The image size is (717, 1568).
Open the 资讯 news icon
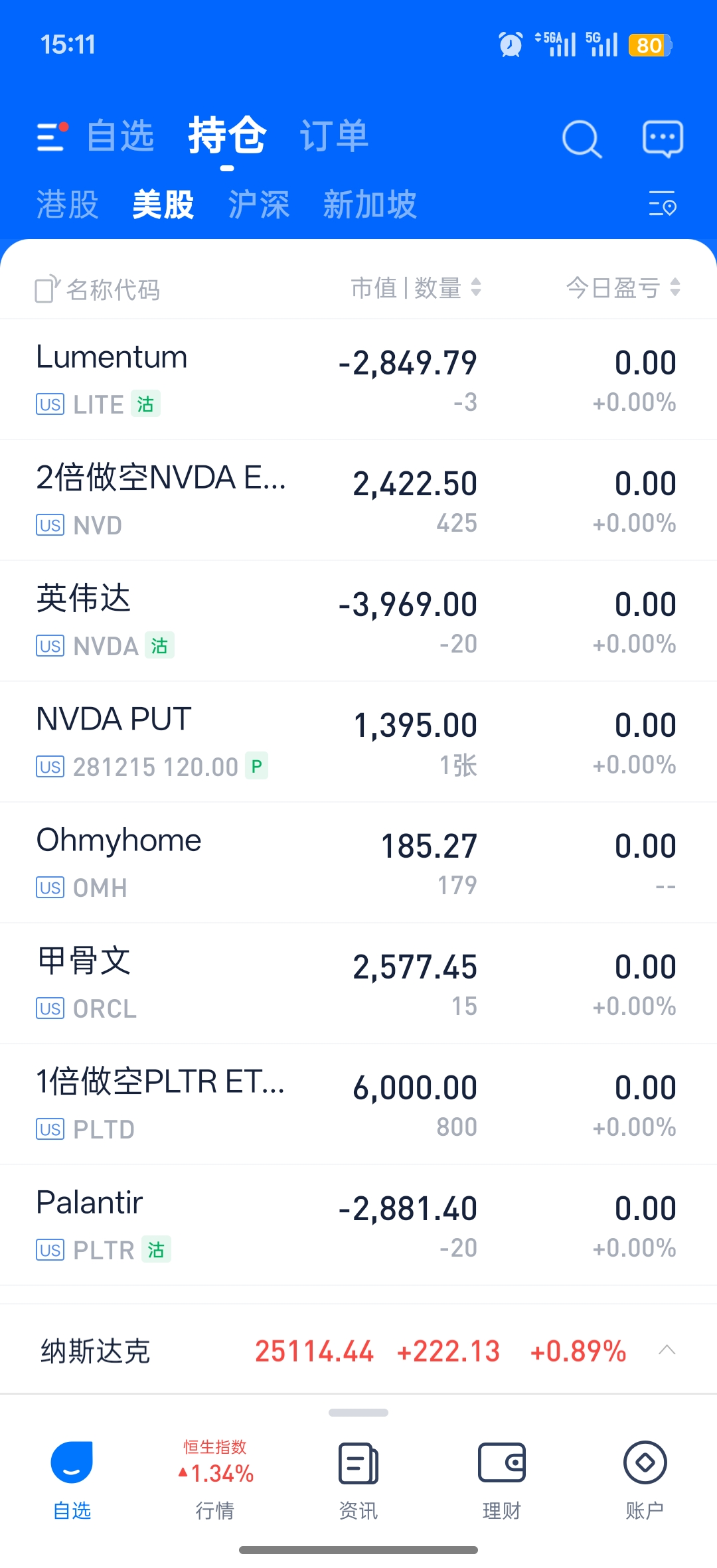click(x=358, y=1463)
